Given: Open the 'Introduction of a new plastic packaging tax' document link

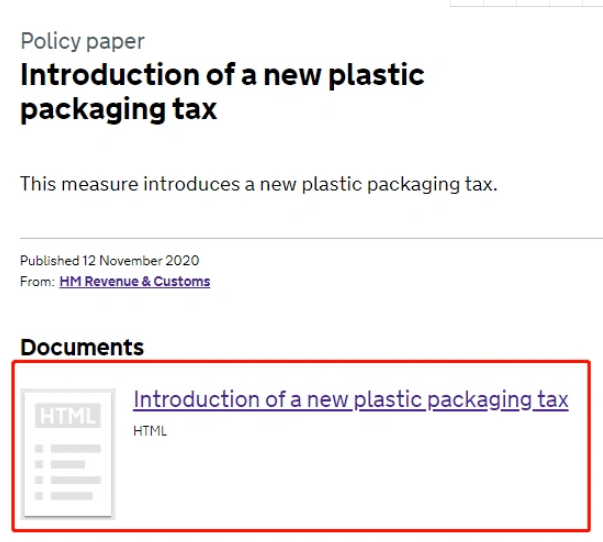Looking at the screenshot, I should [x=351, y=400].
